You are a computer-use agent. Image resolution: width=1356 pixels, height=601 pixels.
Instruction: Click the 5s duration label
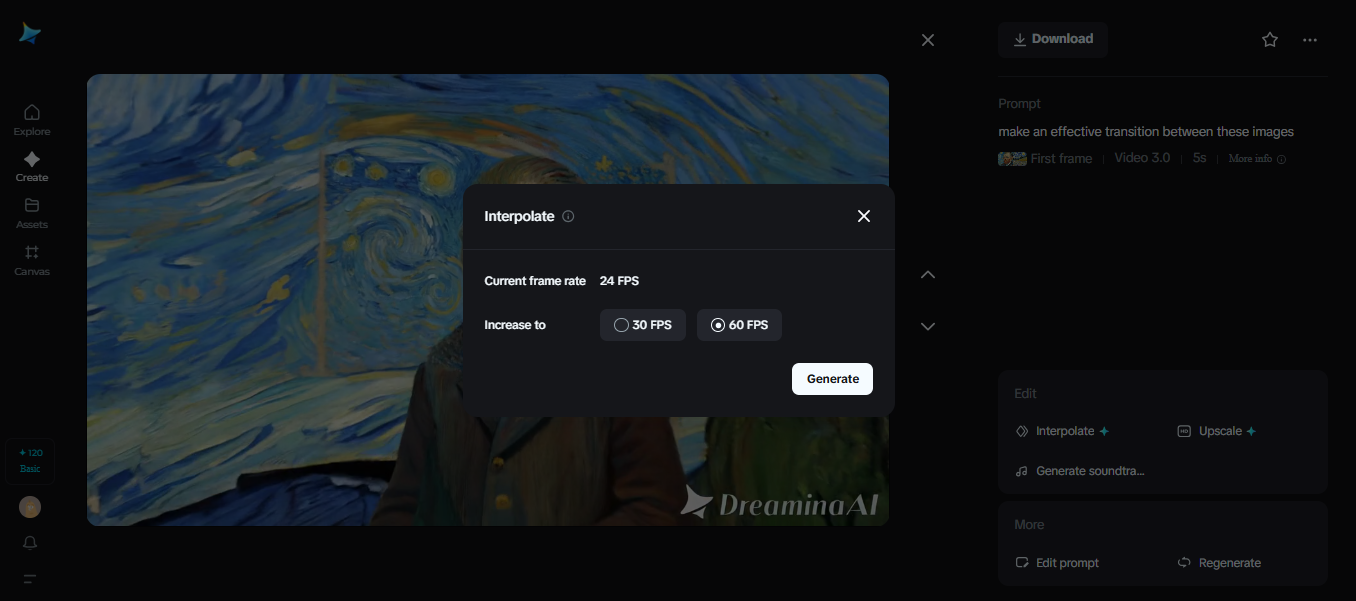(x=1200, y=158)
